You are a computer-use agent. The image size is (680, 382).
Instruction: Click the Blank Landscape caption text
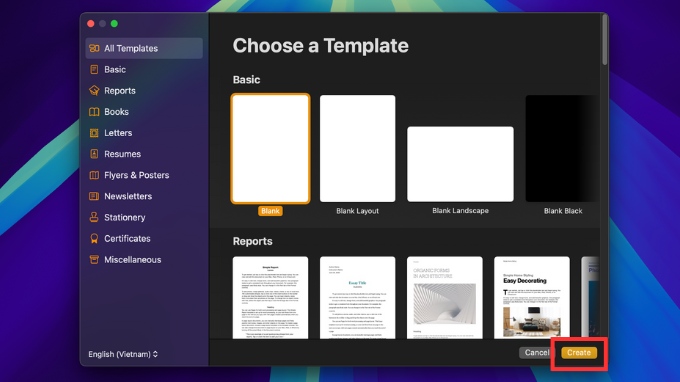point(460,210)
